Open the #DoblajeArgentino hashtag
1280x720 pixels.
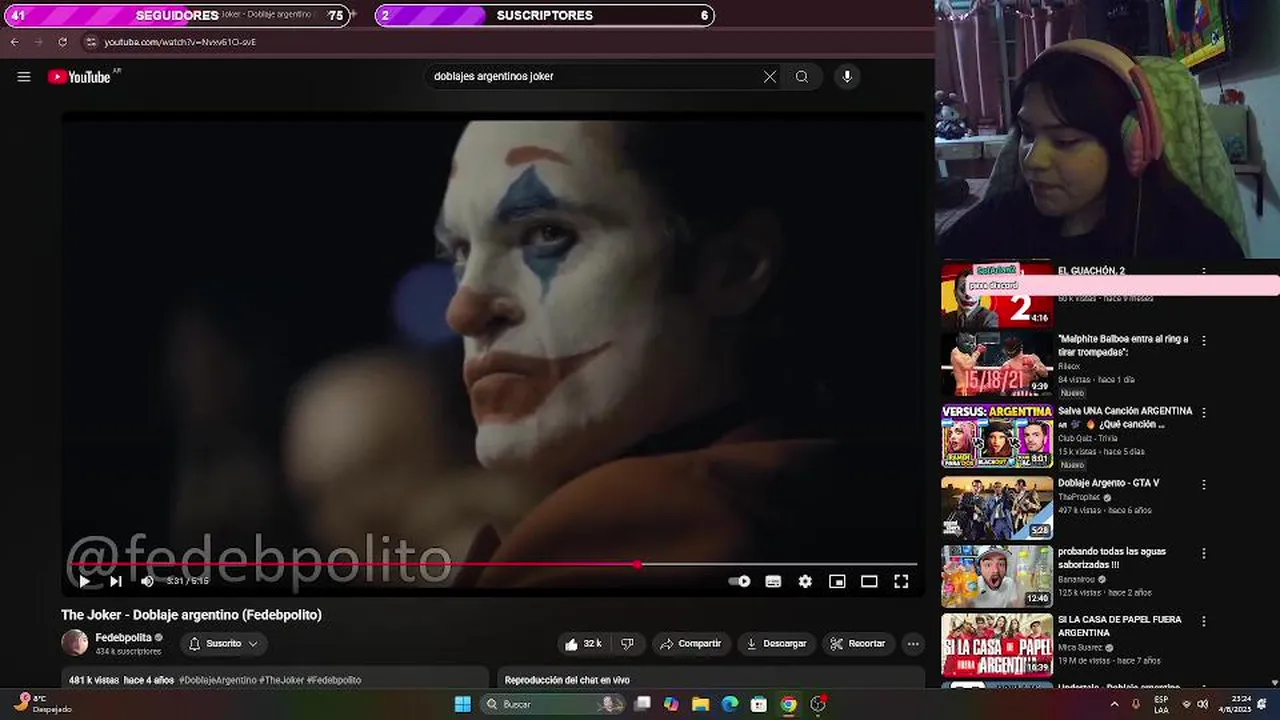[218, 680]
